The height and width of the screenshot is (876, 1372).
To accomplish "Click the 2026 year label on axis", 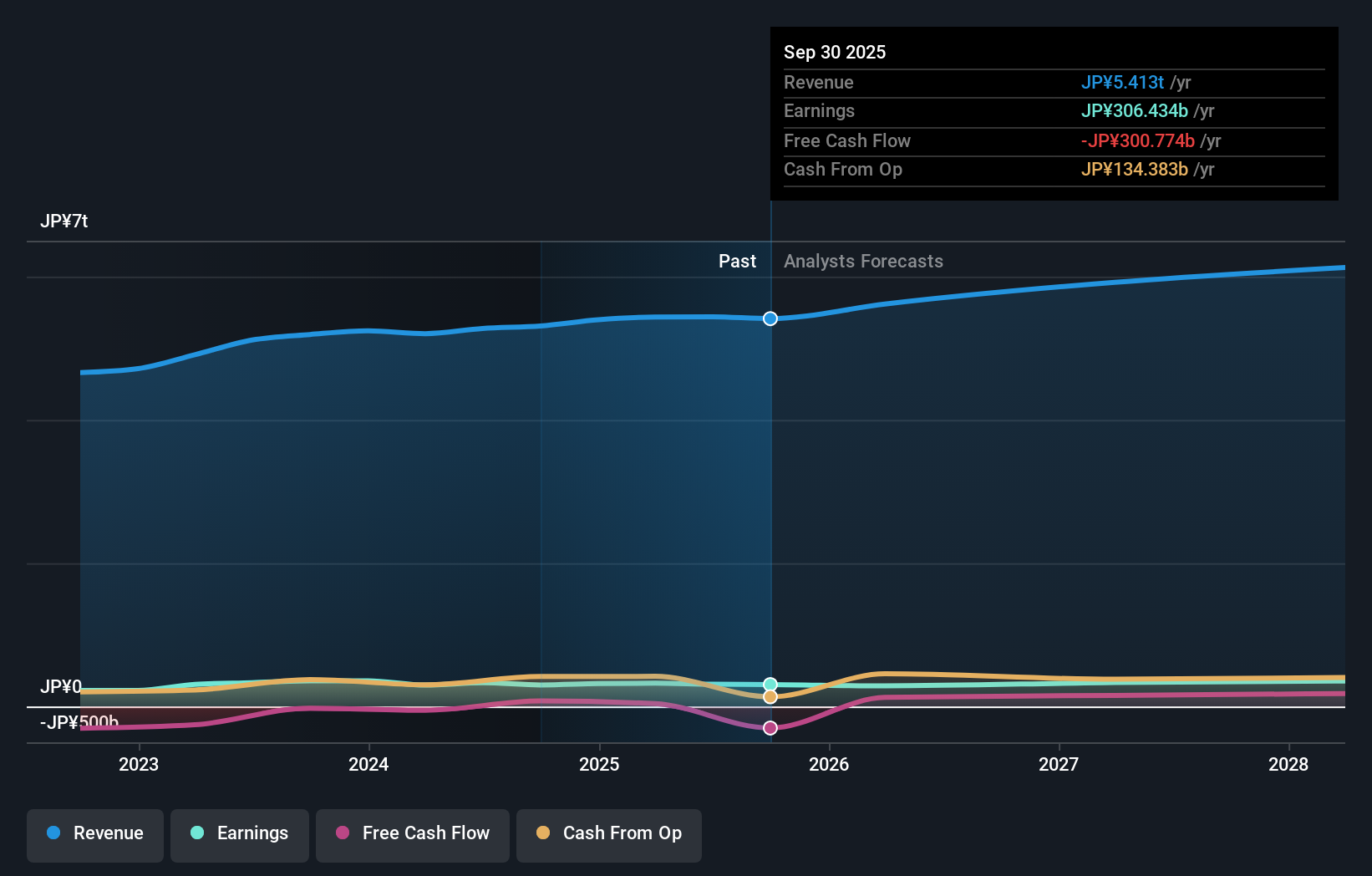I will point(829,764).
